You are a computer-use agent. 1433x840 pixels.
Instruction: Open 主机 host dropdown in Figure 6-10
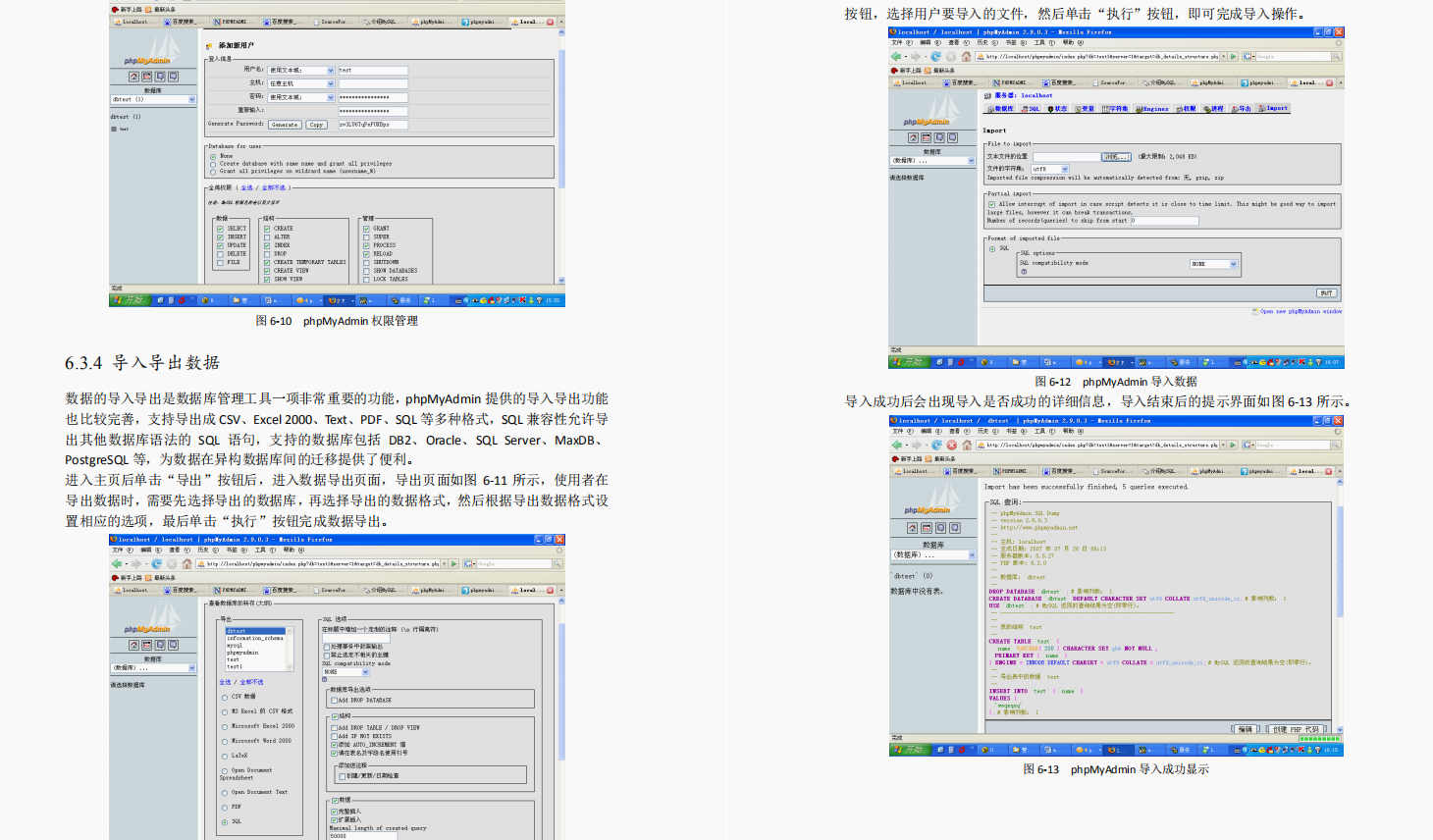pyautogui.click(x=301, y=84)
